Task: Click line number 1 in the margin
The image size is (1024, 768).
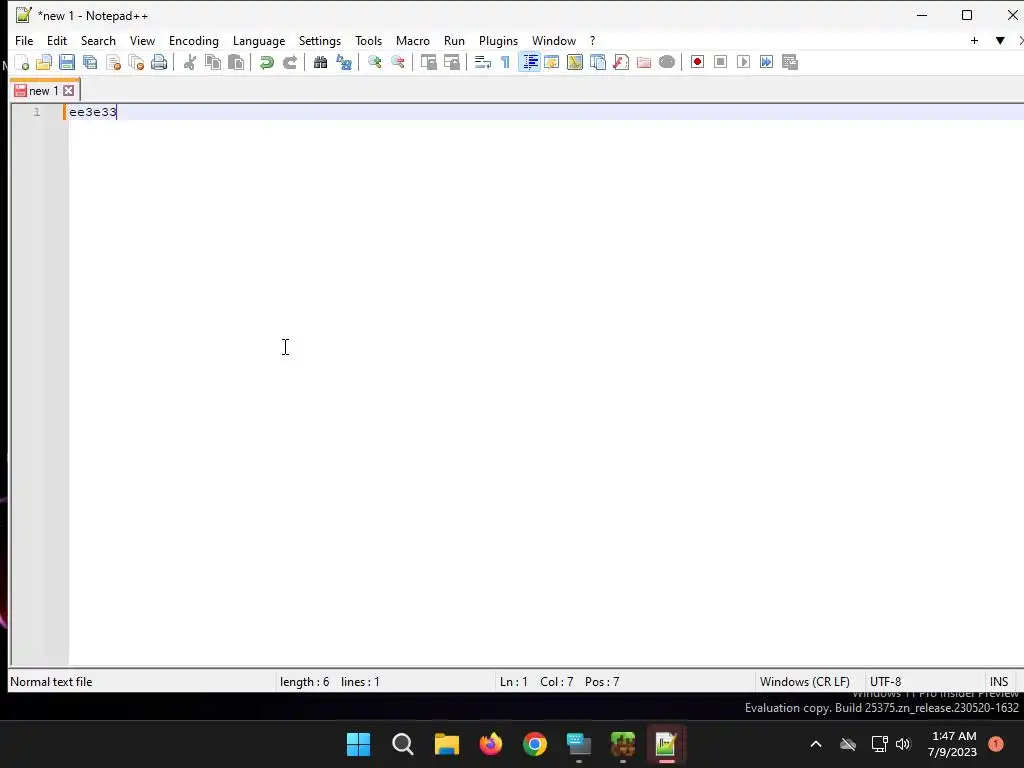Action: coord(37,112)
